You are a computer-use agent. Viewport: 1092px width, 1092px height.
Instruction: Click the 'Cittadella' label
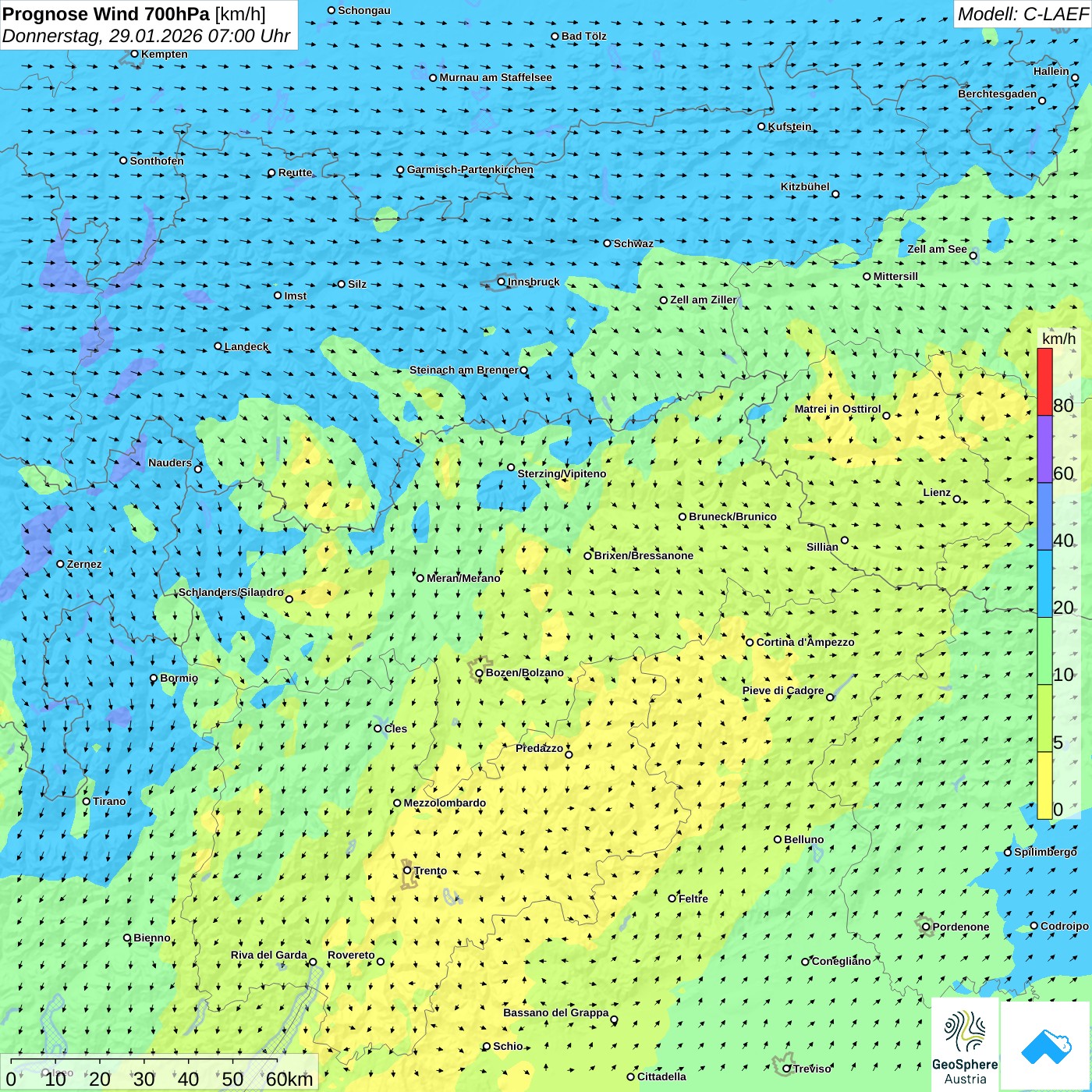661,1076
